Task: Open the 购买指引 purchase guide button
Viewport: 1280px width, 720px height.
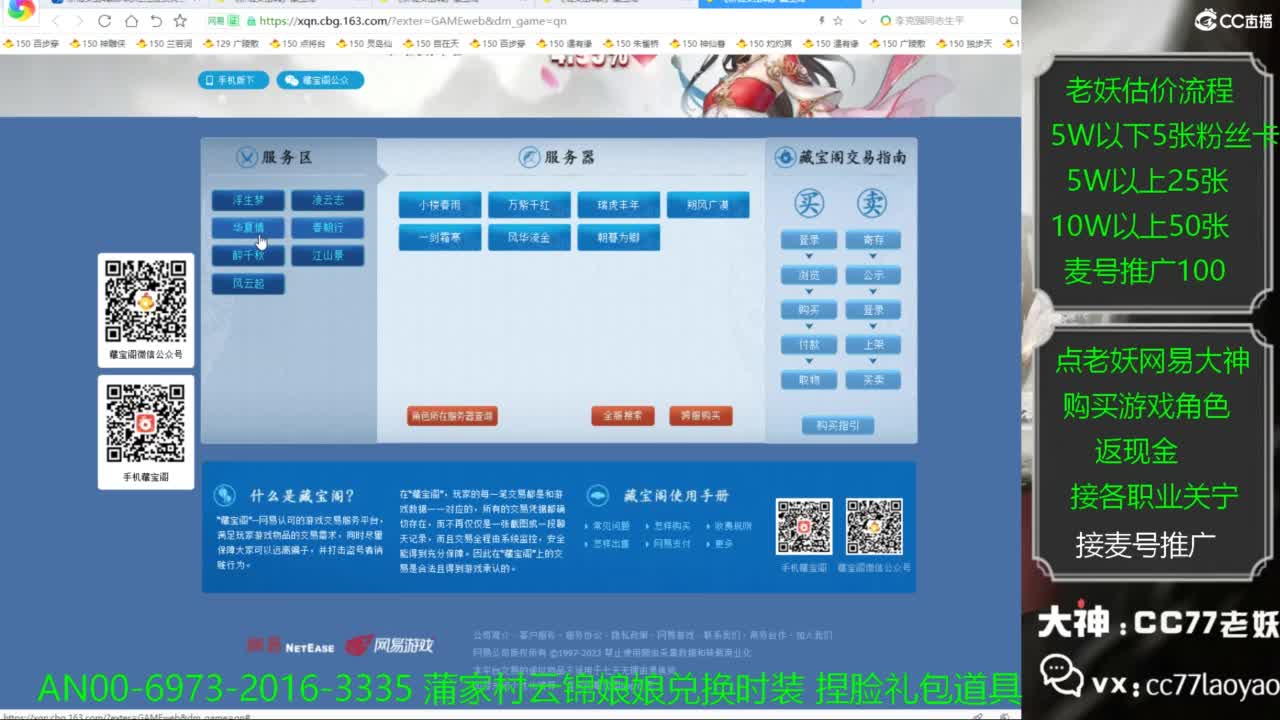Action: [x=838, y=426]
